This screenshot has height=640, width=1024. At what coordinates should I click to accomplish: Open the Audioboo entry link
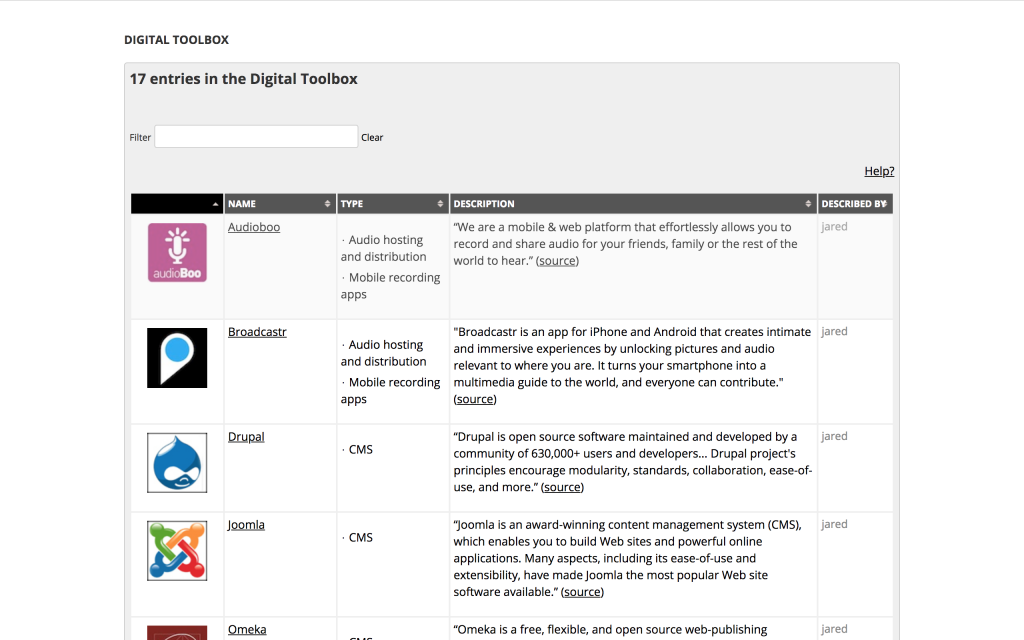(x=254, y=227)
